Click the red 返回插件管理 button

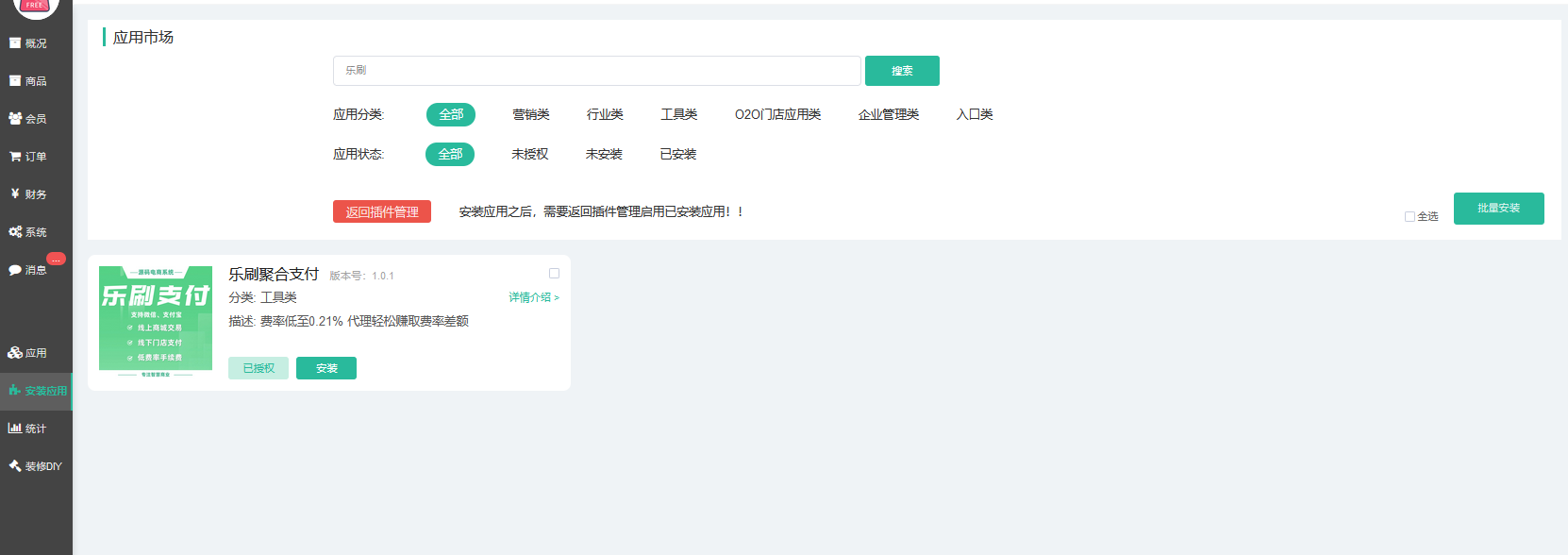coord(382,211)
